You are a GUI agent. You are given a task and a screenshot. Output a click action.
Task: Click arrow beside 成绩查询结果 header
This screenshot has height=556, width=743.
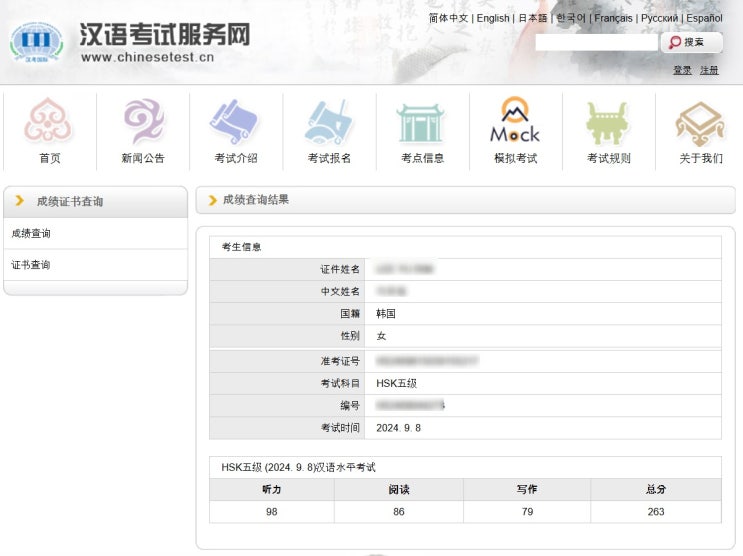click(212, 201)
